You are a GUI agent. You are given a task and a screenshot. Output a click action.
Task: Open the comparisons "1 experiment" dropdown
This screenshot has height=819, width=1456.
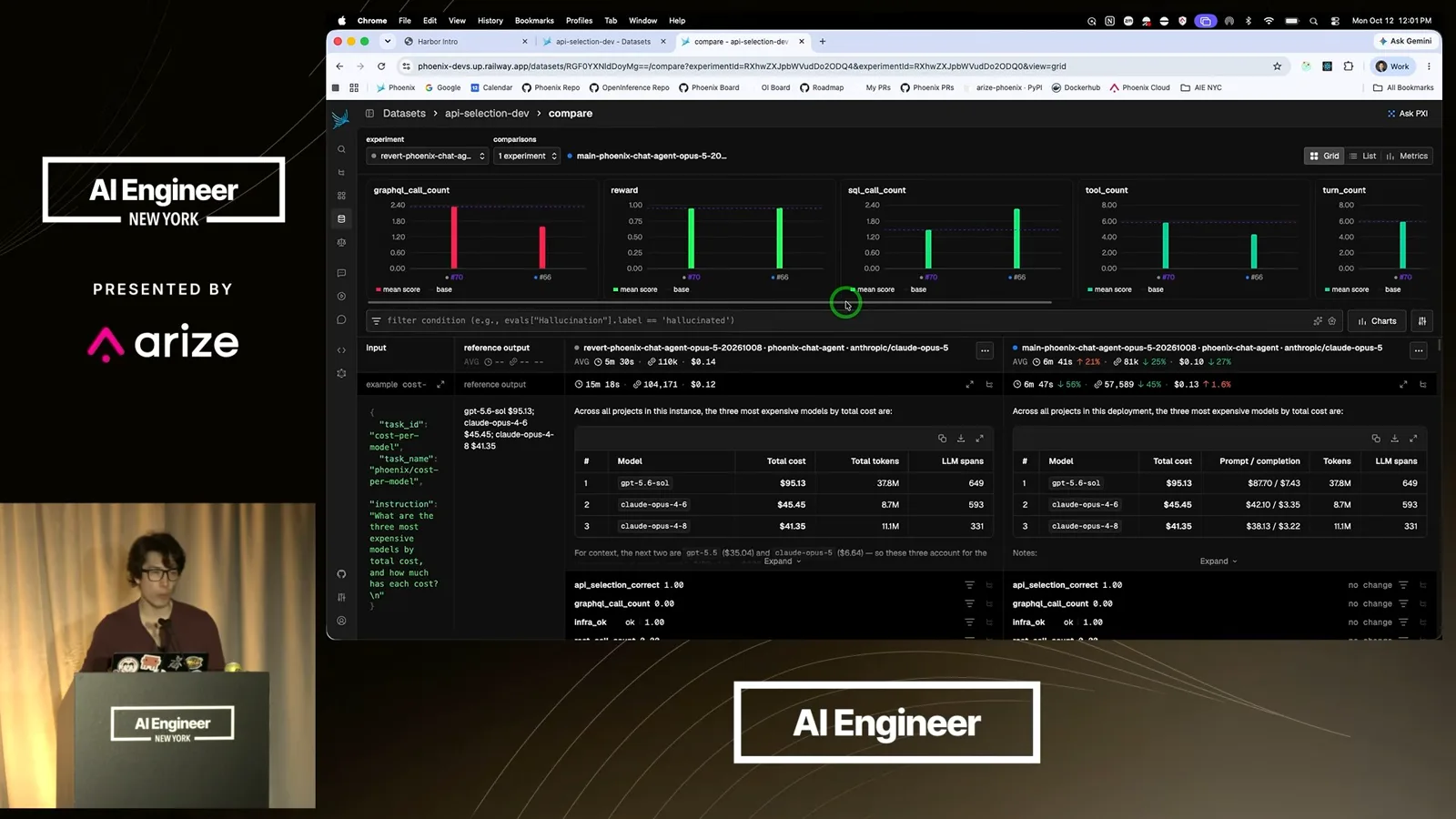point(527,156)
